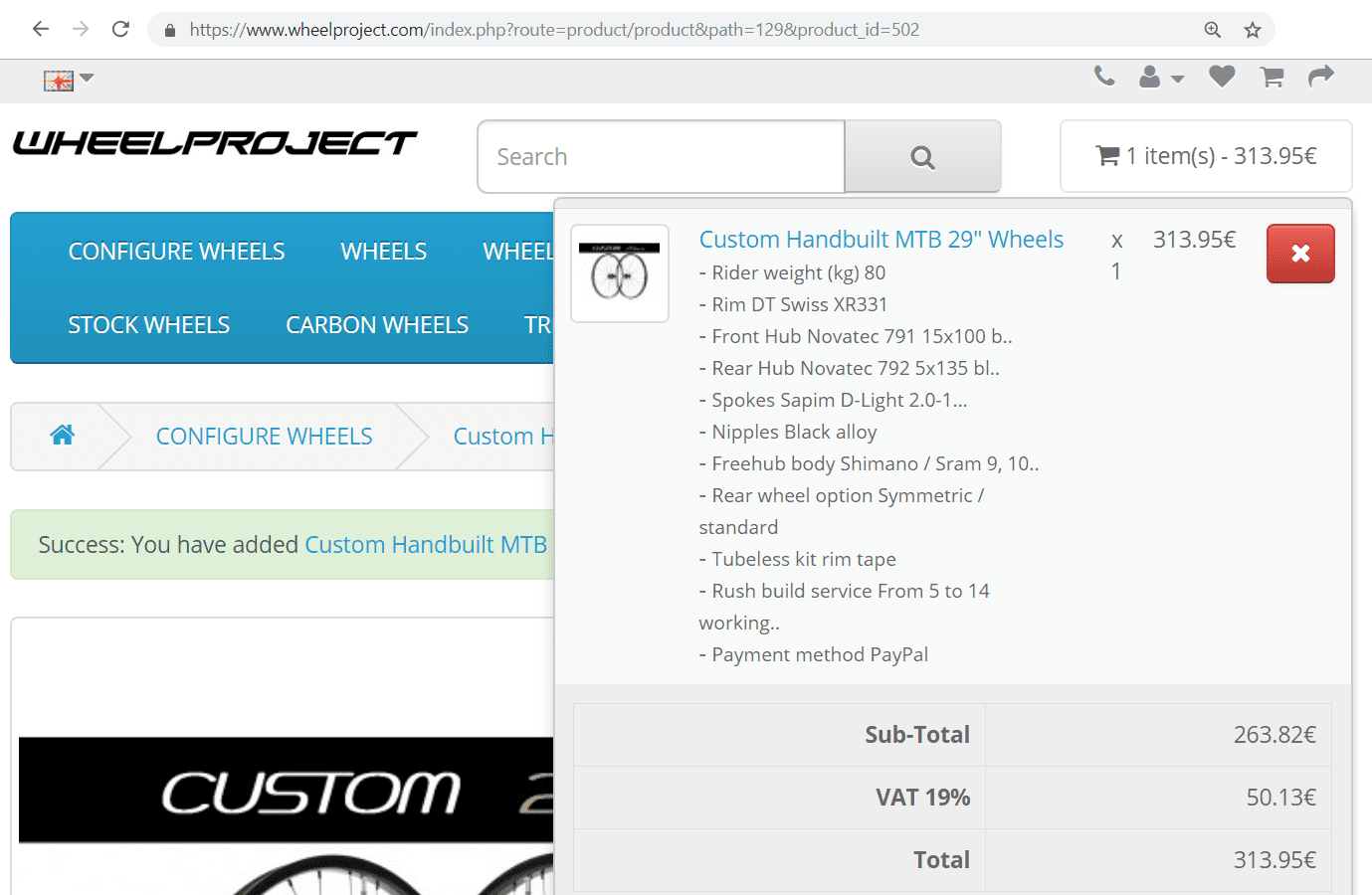Expand the user account menu
This screenshot has height=895, width=1372.
[x=1161, y=78]
